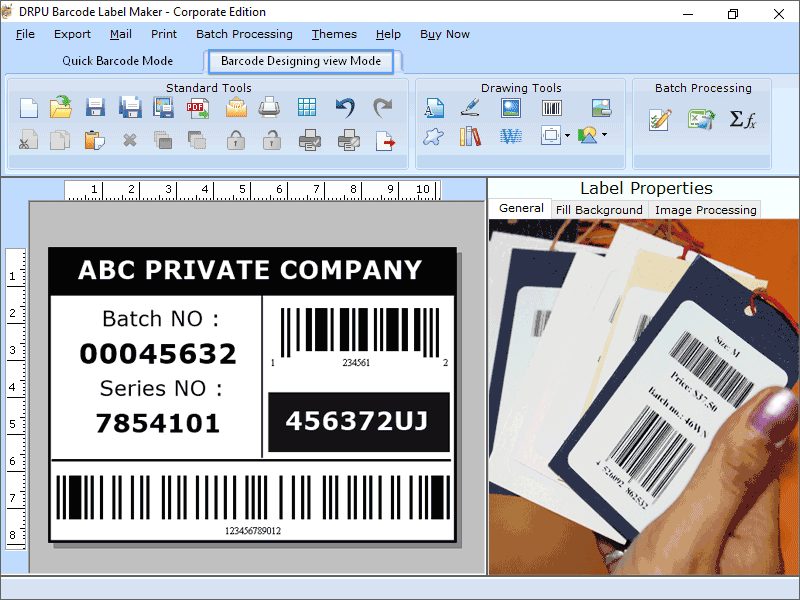The image size is (800, 600).
Task: Switch to Quick Barcode Mode
Action: tap(117, 61)
